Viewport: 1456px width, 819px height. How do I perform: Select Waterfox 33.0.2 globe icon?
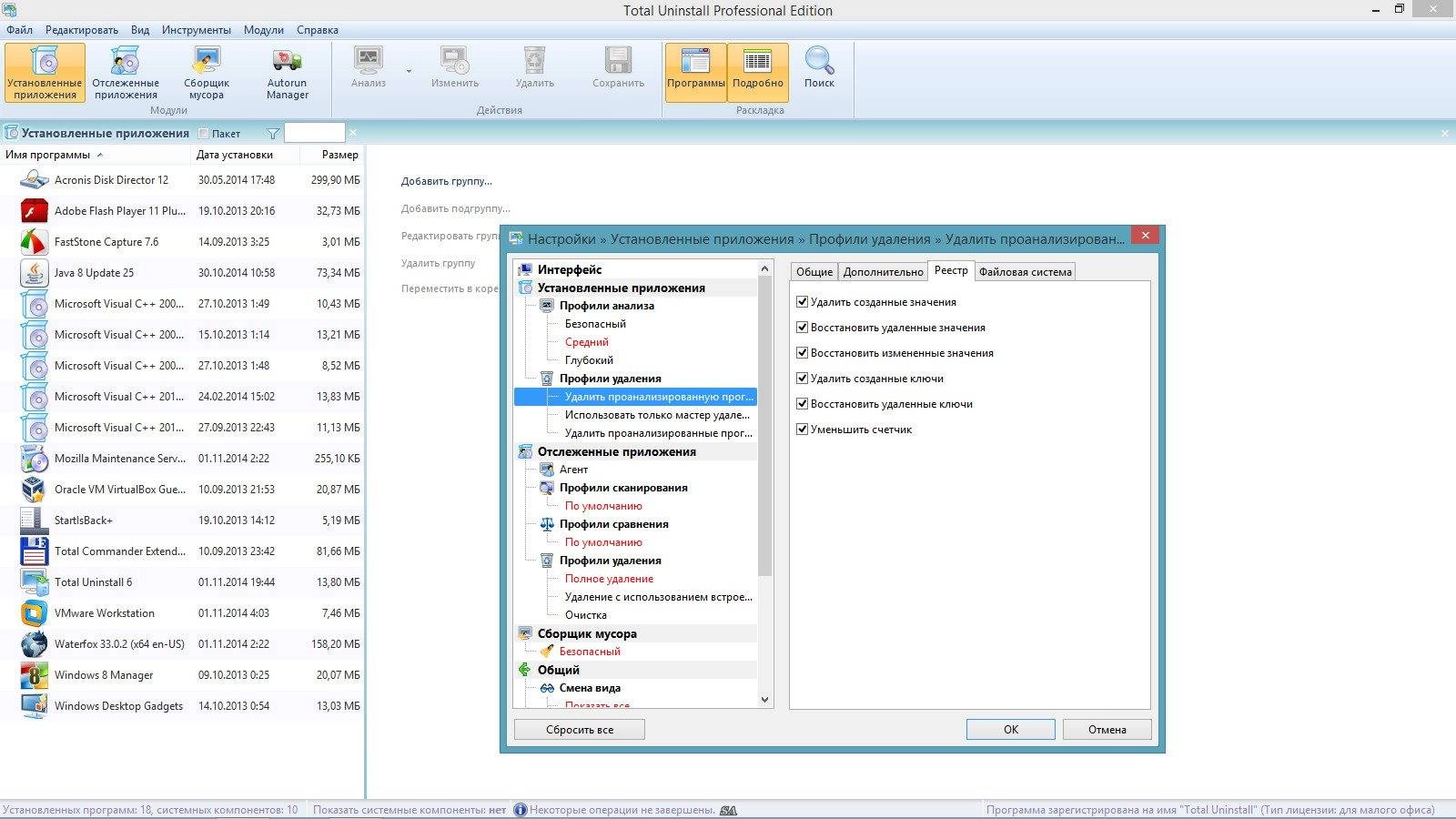[x=34, y=644]
